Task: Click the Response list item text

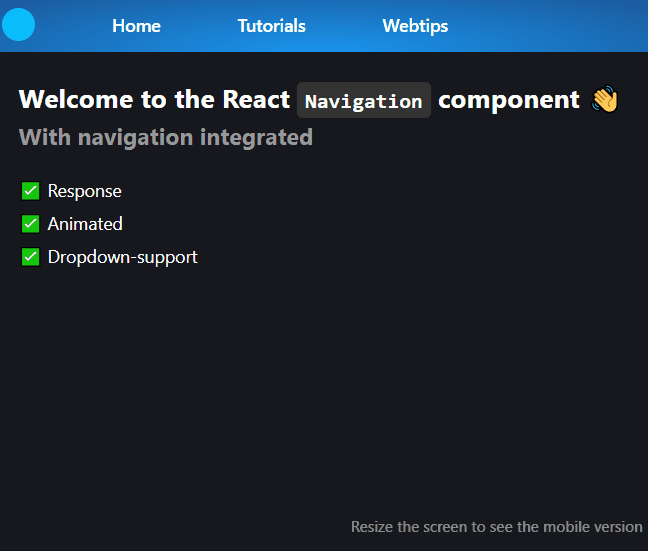Action: (x=84, y=191)
